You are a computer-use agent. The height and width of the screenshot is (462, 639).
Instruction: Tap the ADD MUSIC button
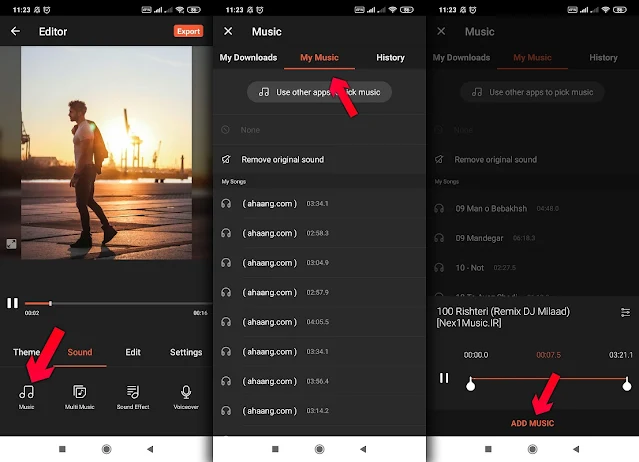coord(532,423)
